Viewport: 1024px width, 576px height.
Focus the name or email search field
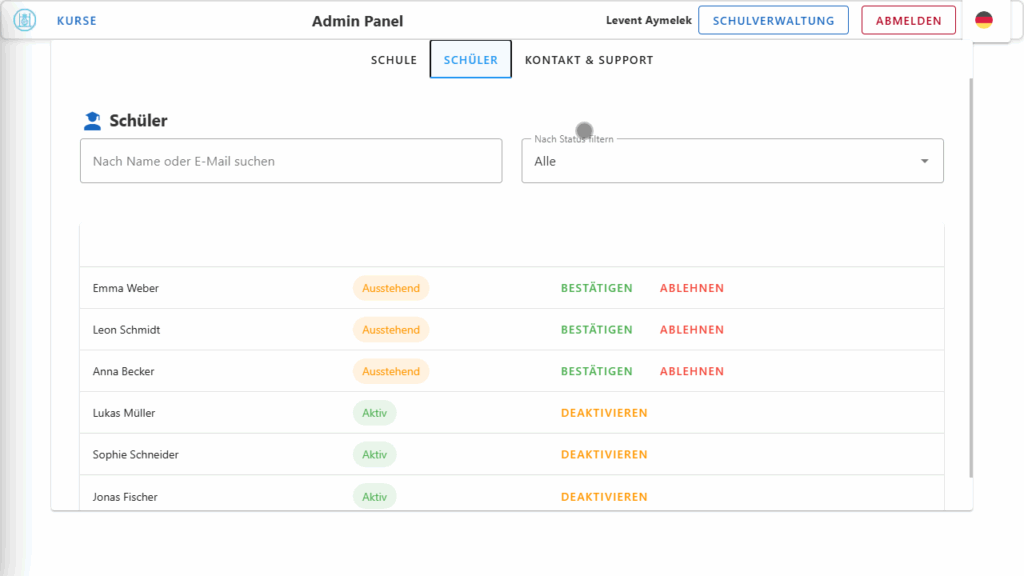click(290, 161)
